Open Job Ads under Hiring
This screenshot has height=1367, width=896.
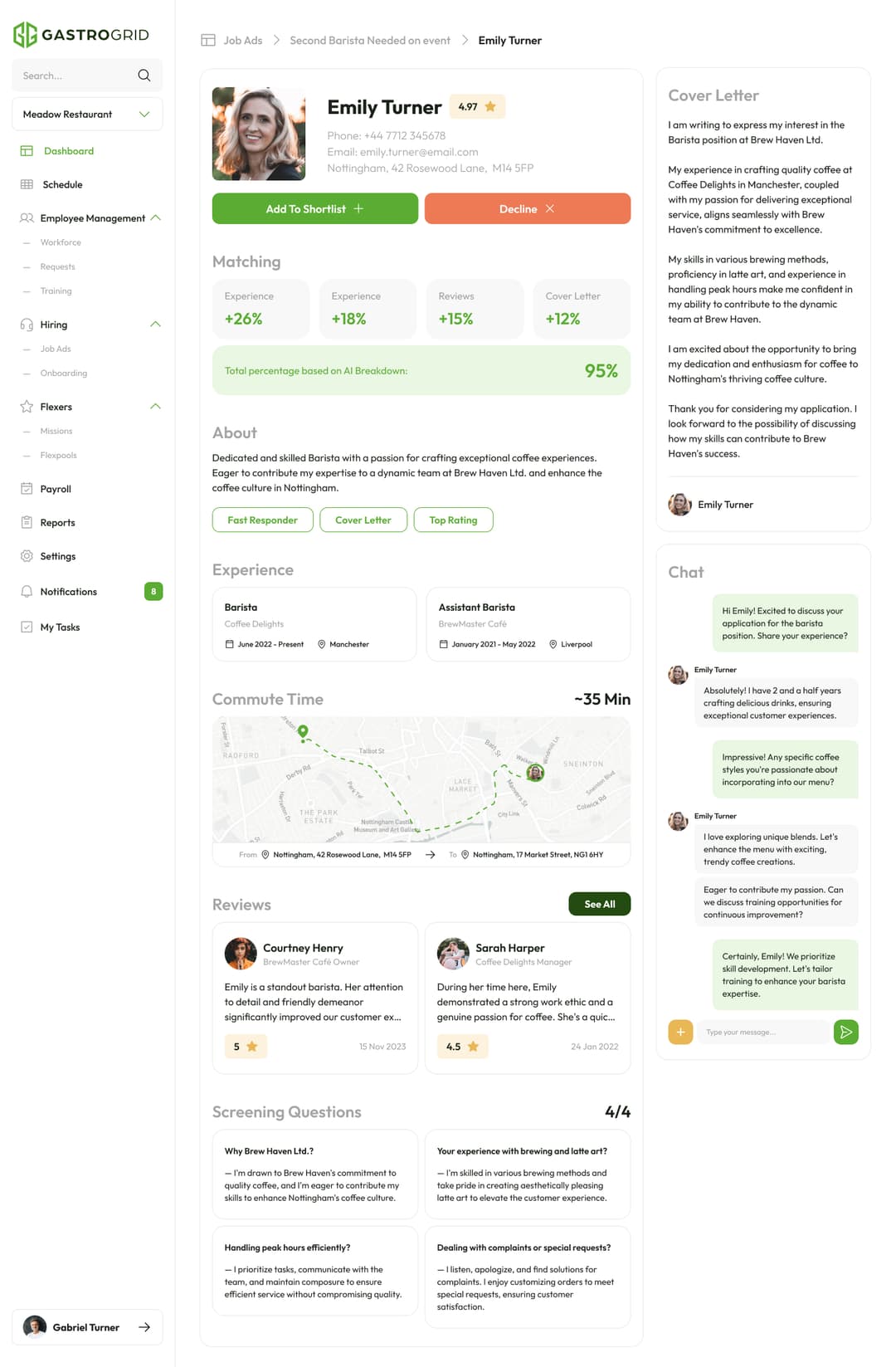click(x=56, y=349)
